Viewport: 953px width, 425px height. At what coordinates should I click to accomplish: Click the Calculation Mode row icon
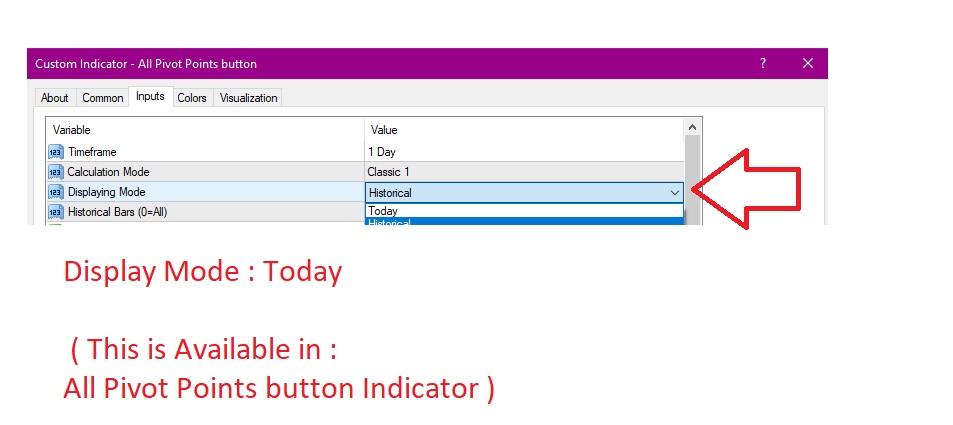point(56,172)
